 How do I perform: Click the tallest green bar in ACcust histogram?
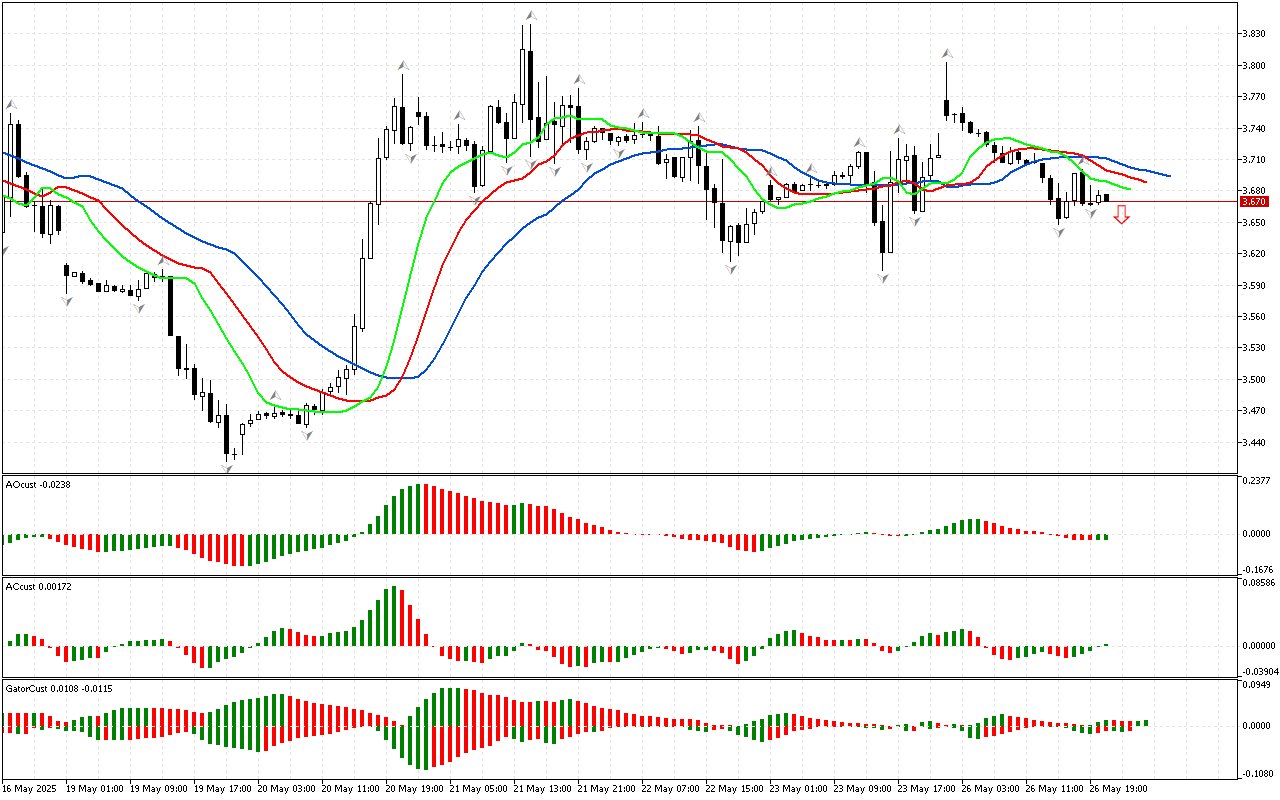click(x=394, y=614)
